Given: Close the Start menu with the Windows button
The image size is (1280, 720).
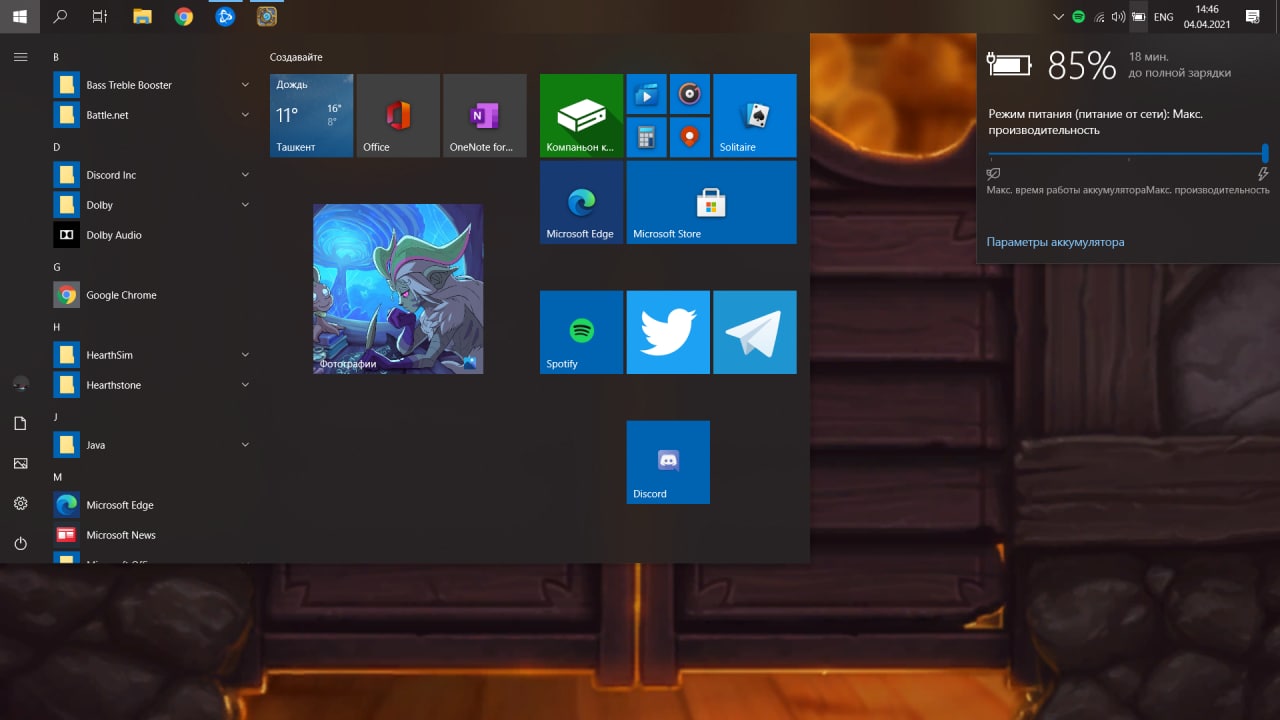Looking at the screenshot, I should point(20,16).
